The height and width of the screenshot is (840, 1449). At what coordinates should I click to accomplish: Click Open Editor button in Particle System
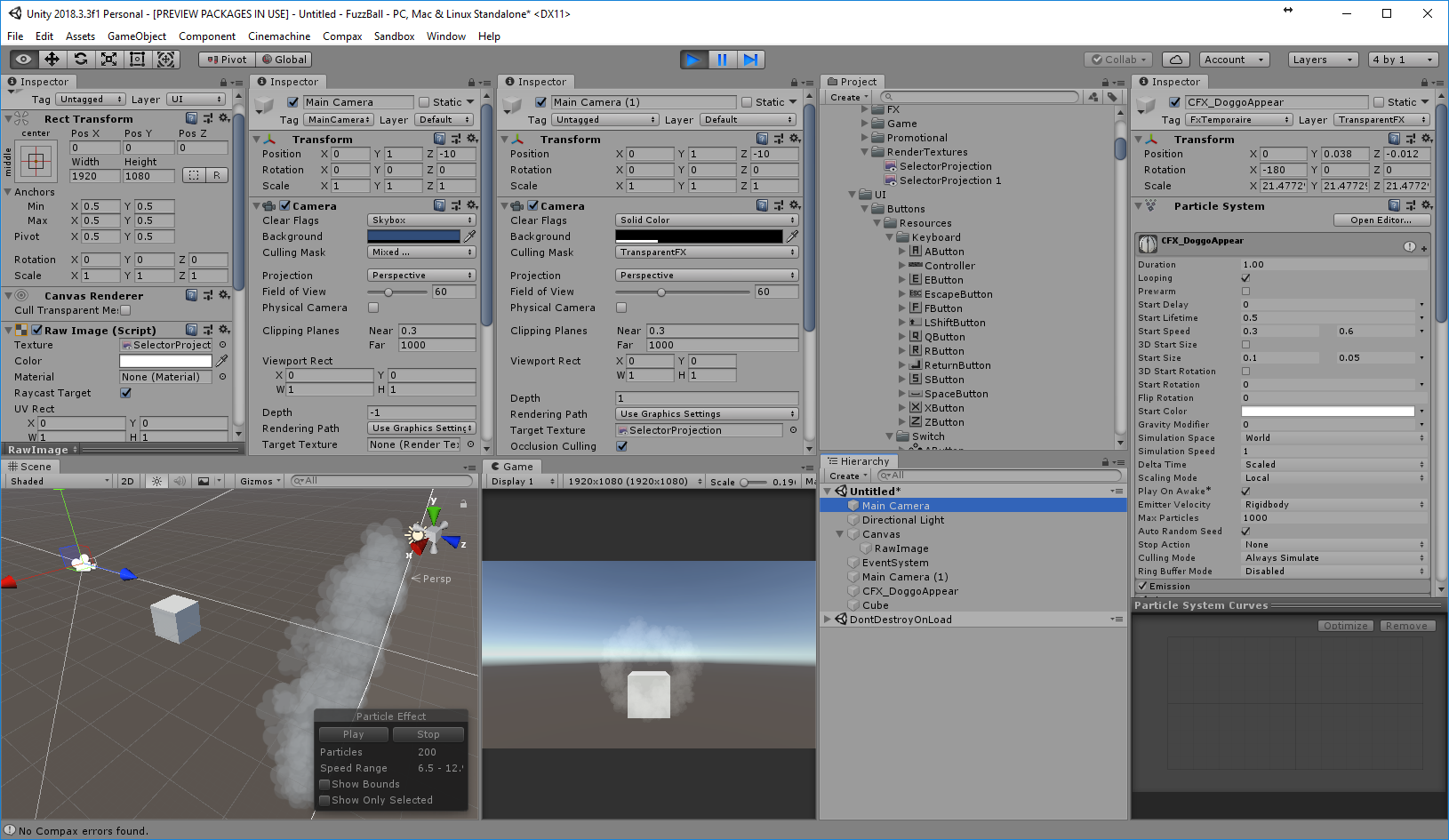point(1381,220)
